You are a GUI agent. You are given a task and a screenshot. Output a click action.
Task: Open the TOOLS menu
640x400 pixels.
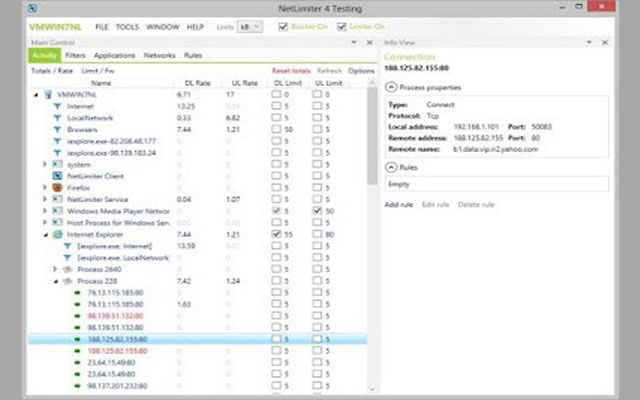coord(127,25)
